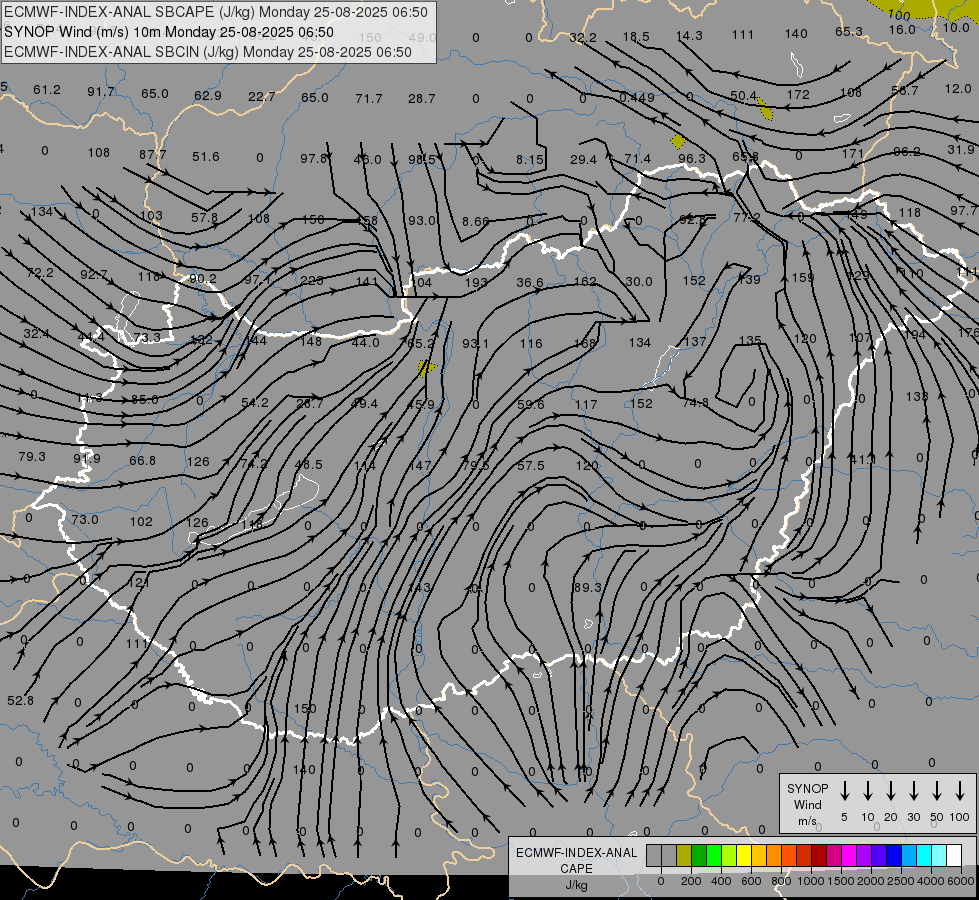Select the dark red CAPE legend swatch
This screenshot has height=900, width=979.
tap(819, 856)
